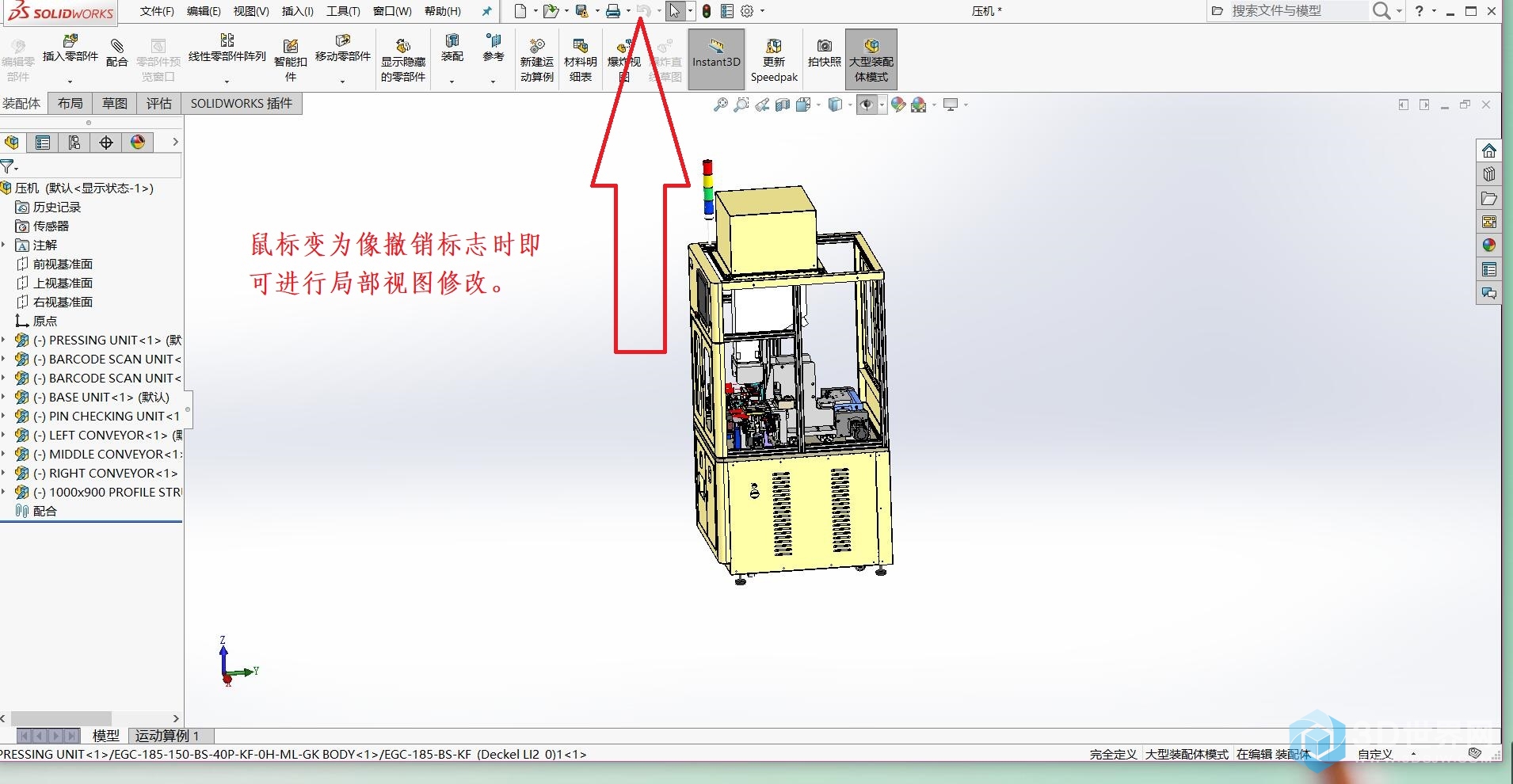This screenshot has height=784, width=1513.
Task: Toggle the Select cursor tool
Action: pos(675,11)
